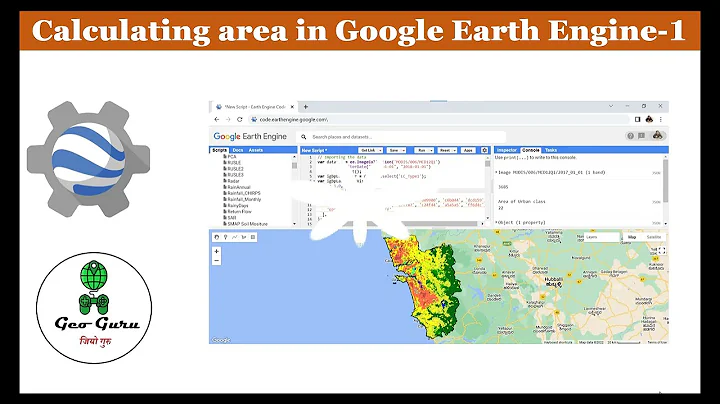This screenshot has height=404, width=720.
Task: Open the Radar script file
Action: click(231, 181)
